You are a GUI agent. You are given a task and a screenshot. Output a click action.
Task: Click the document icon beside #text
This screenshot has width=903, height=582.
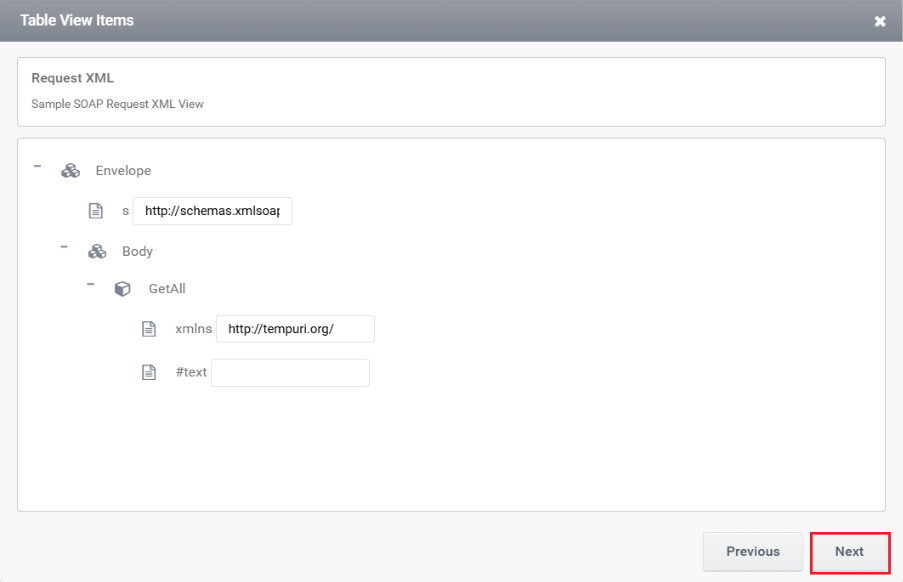[149, 372]
